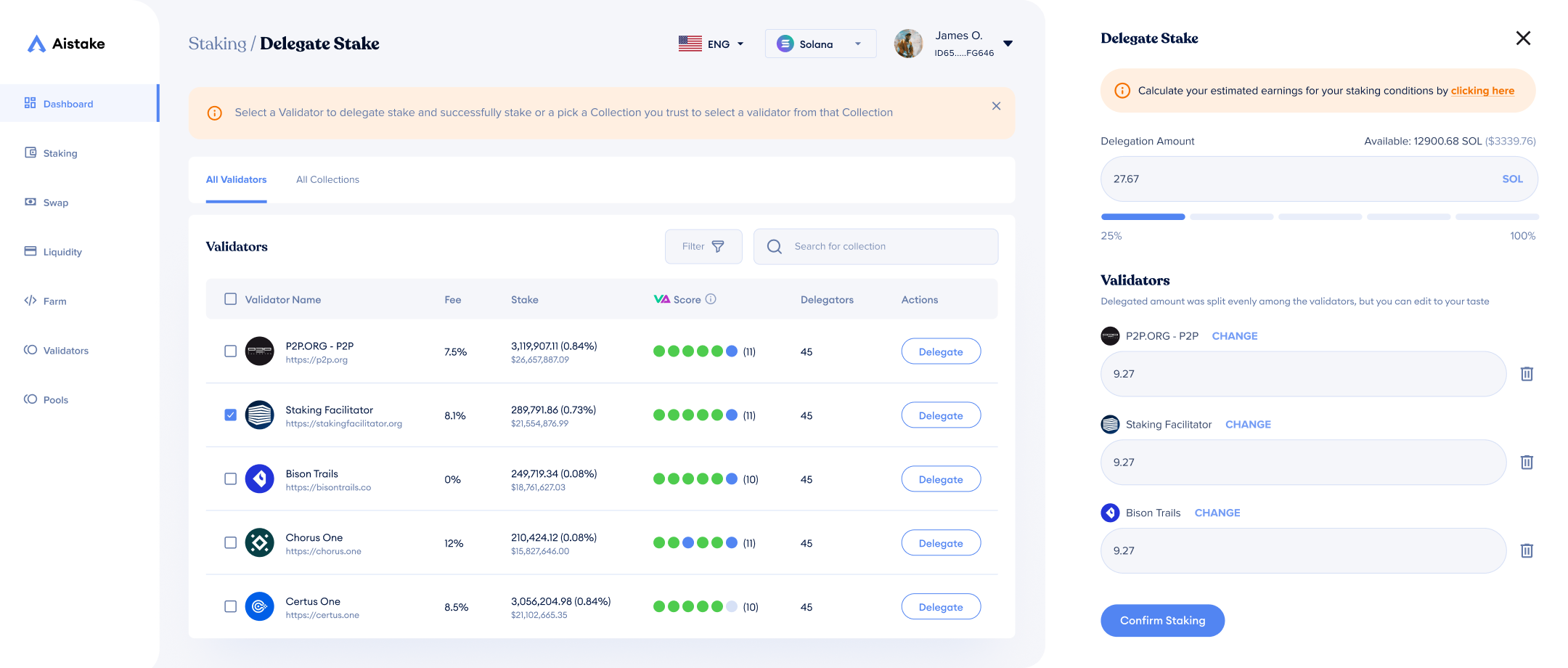Image resolution: width=1568 pixels, height=668 pixels.
Task: Click Bison Trails logo in table
Action: [259, 479]
